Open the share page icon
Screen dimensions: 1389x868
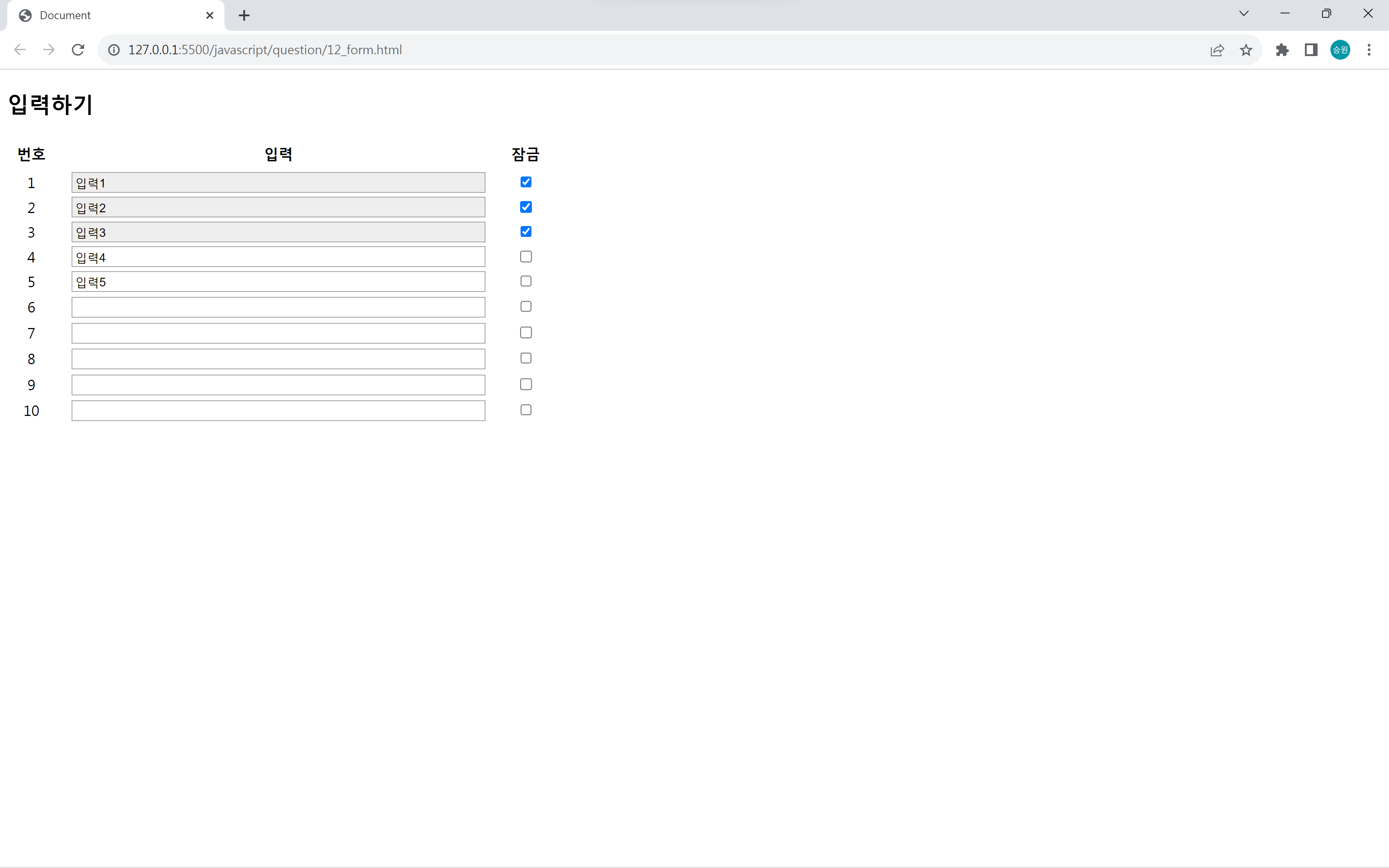(x=1217, y=50)
